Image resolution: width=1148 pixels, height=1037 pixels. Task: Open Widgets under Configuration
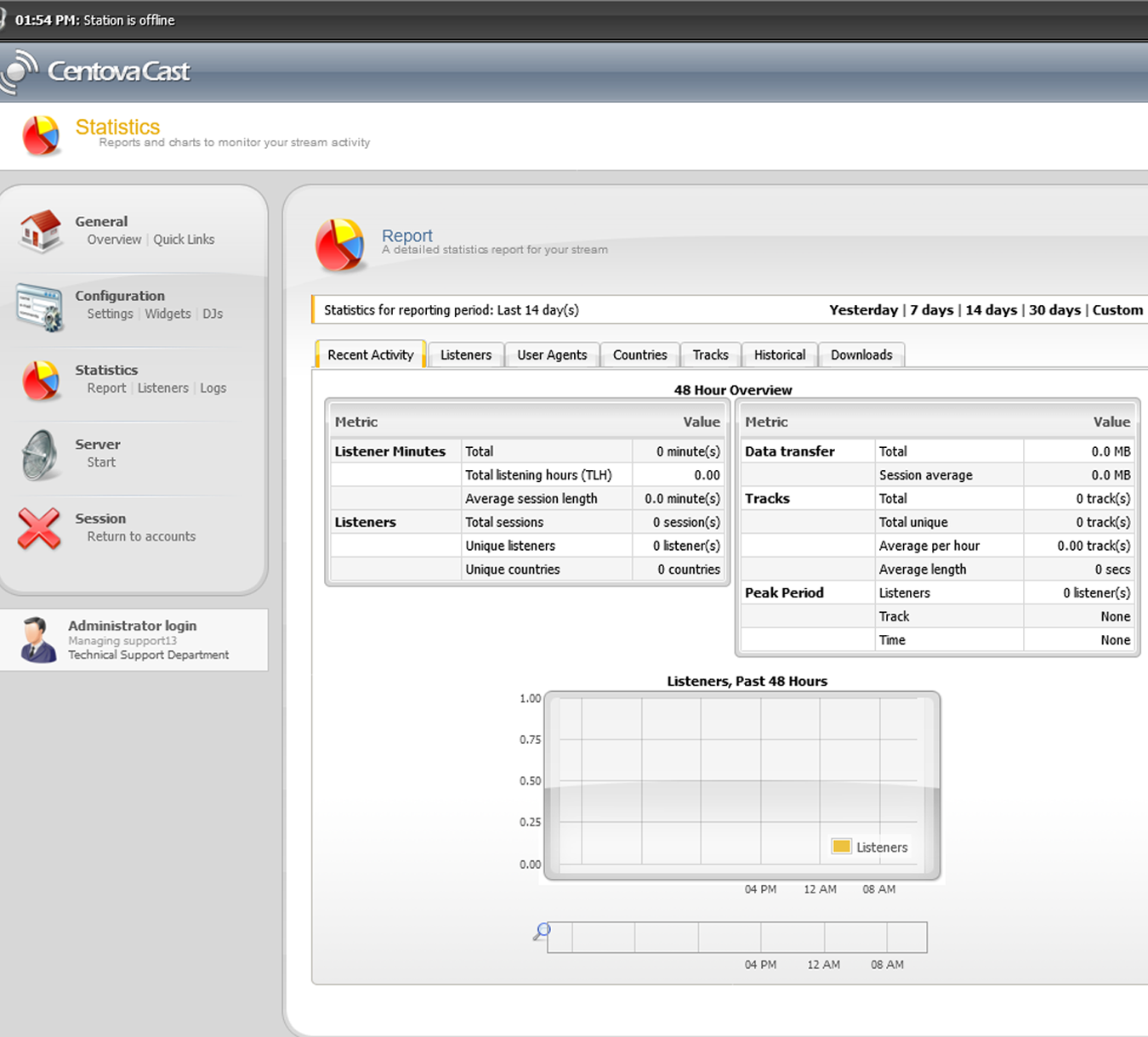[168, 314]
